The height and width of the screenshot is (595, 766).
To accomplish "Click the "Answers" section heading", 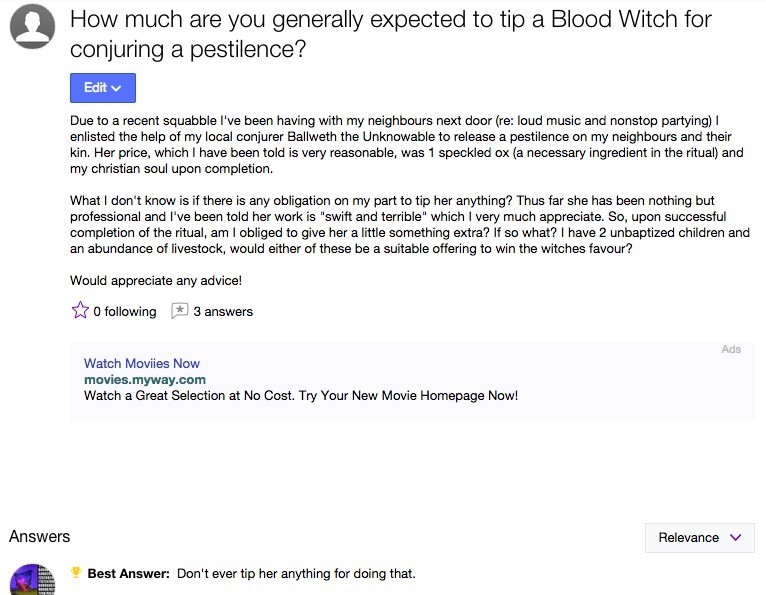I will coord(40,537).
